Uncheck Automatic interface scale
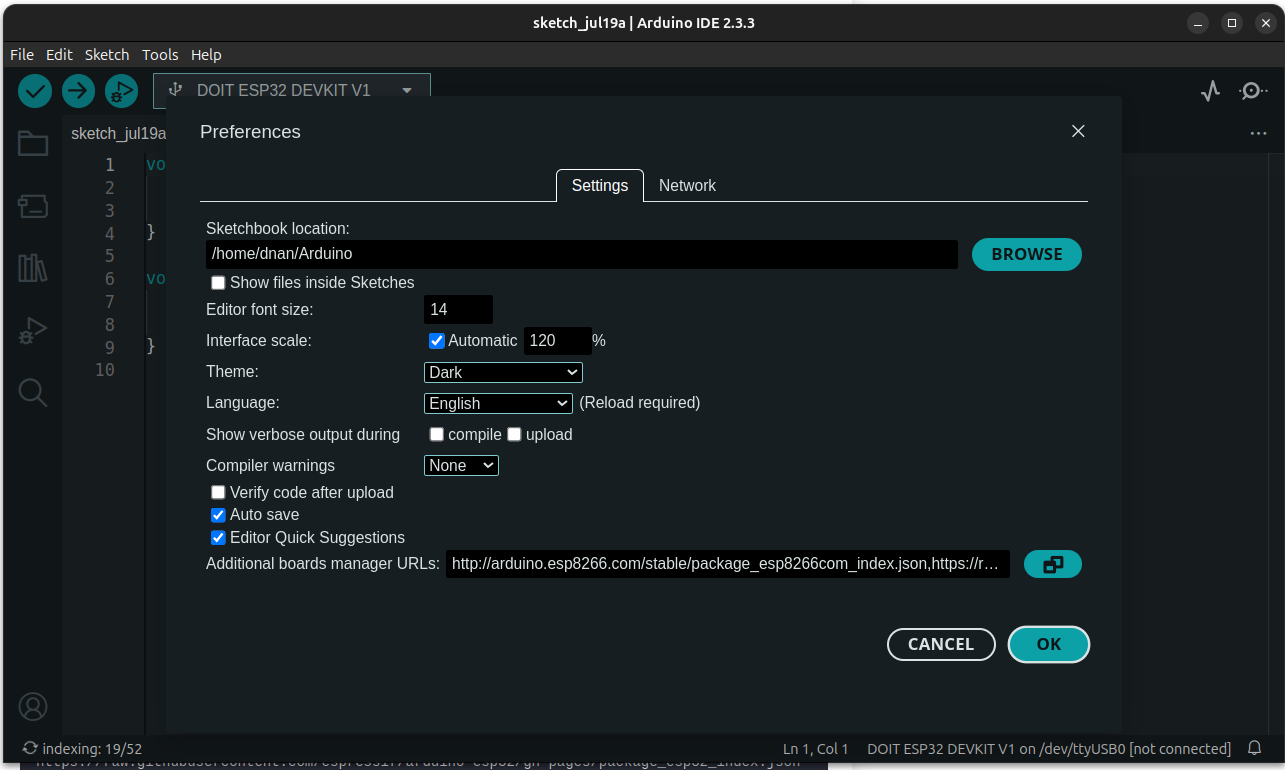The image size is (1285, 770). pos(437,341)
